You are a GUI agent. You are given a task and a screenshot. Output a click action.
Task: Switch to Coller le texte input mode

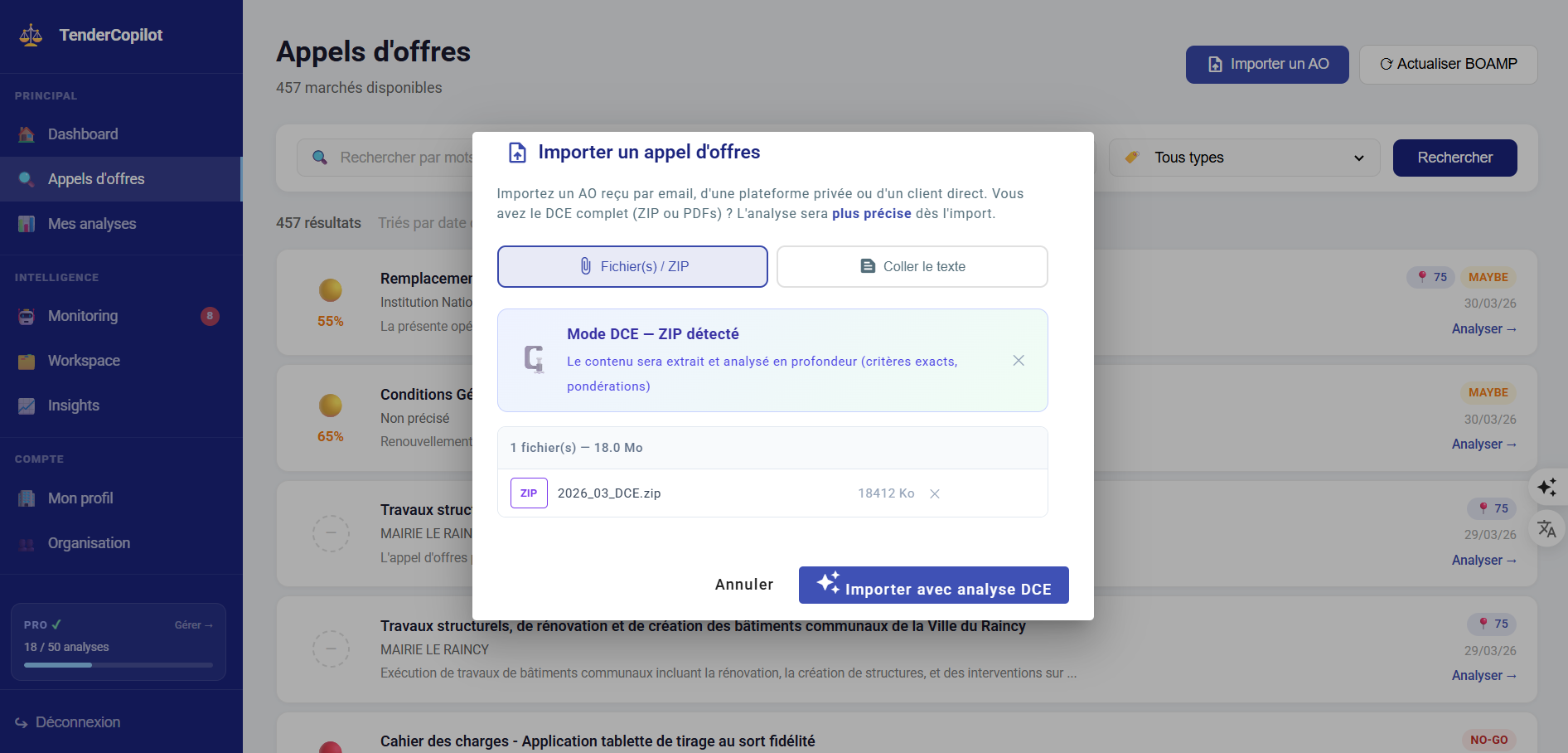point(912,266)
